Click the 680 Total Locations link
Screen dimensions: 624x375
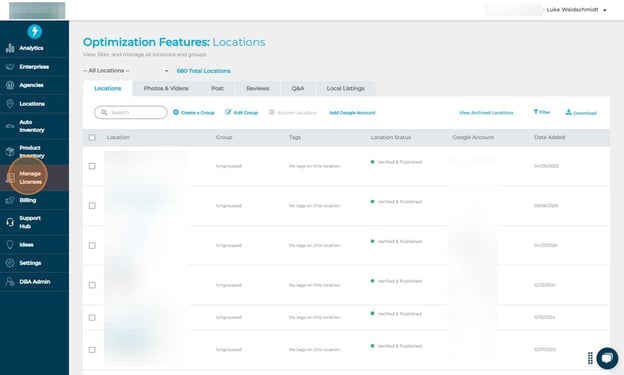pyautogui.click(x=203, y=71)
